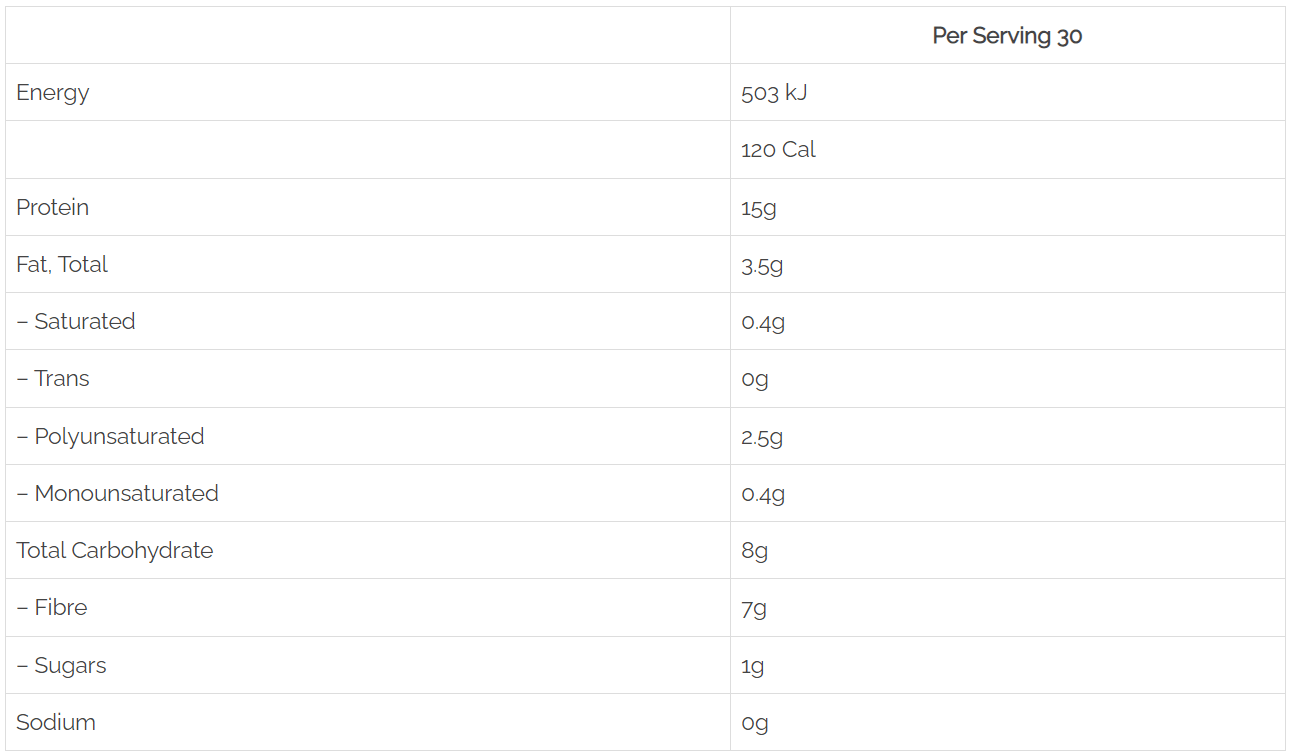
Task: Select the 15g protein value
Action: click(x=759, y=208)
